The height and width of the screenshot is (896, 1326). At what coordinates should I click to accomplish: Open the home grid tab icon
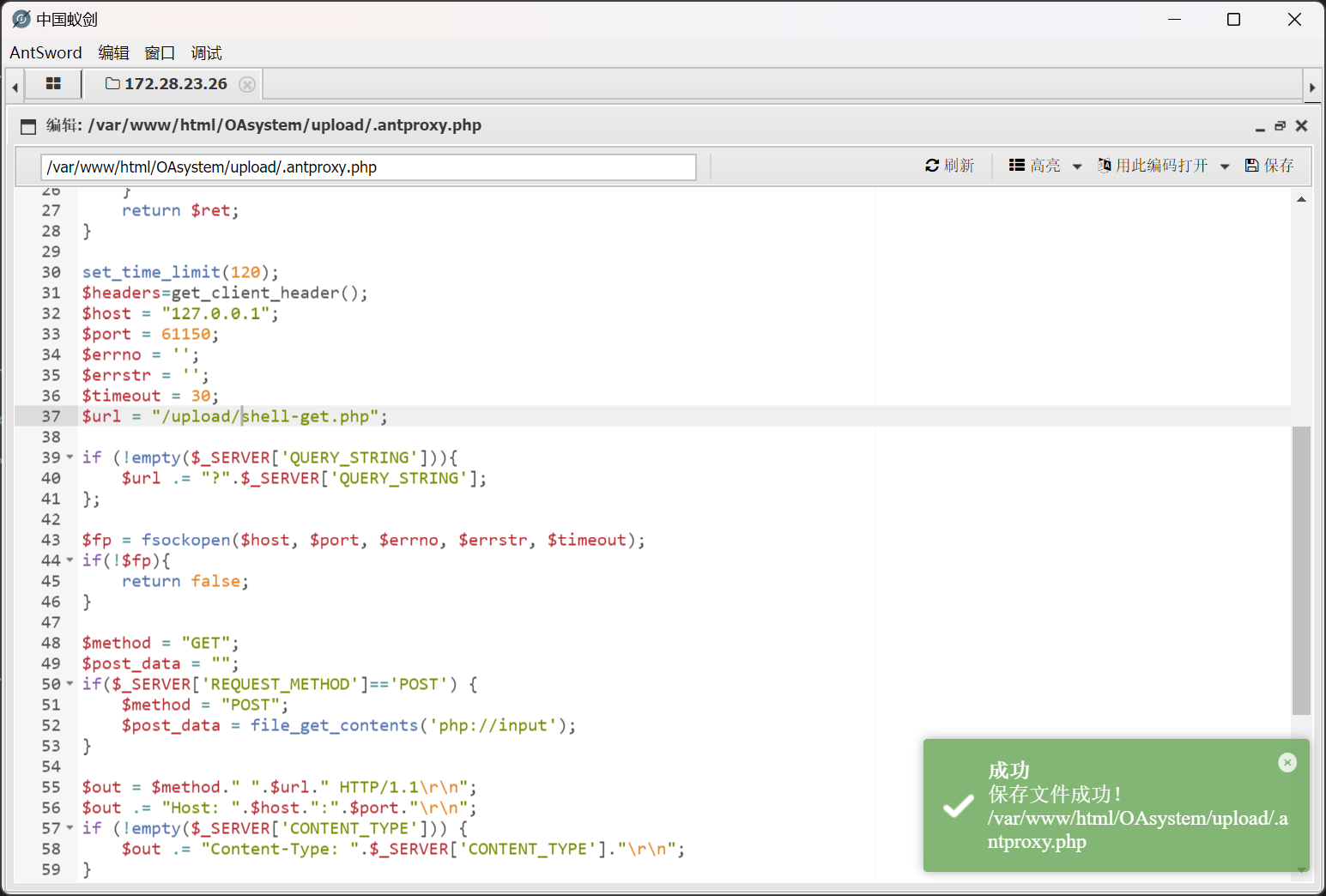53,84
